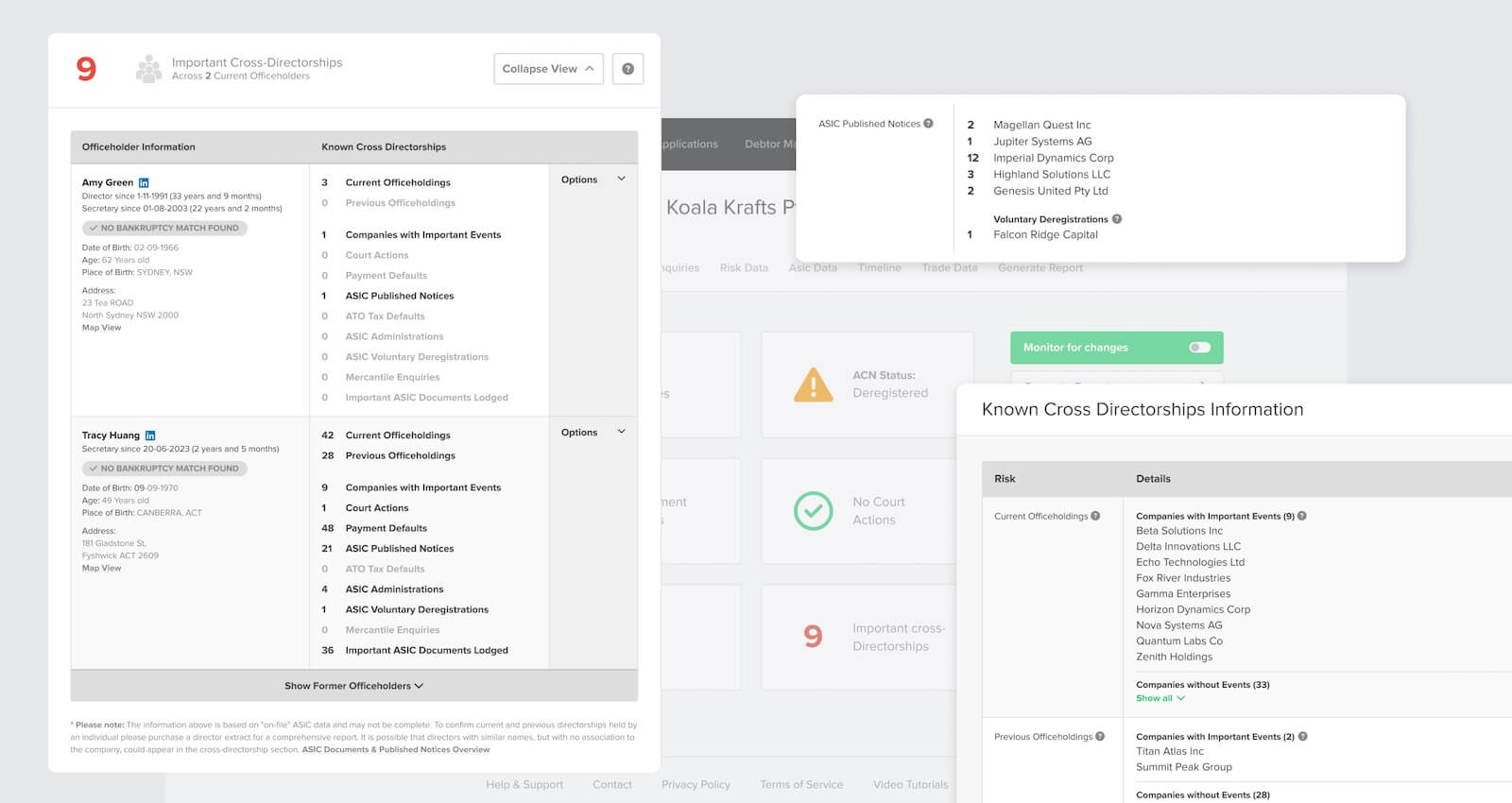Click info icon beside Current Officeholdings risk label
This screenshot has width=1512, height=803.
click(1095, 516)
